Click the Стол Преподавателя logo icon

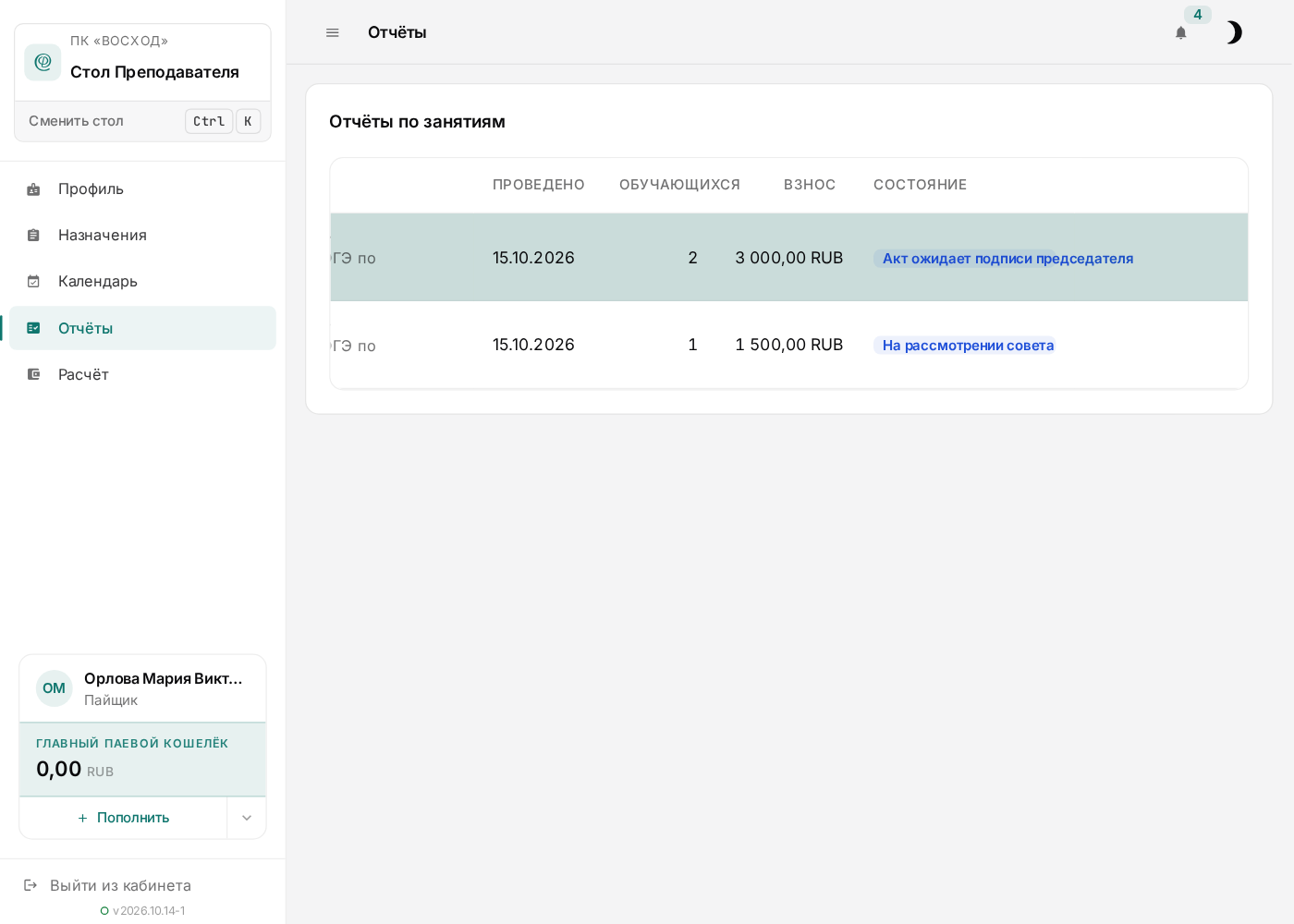click(43, 62)
